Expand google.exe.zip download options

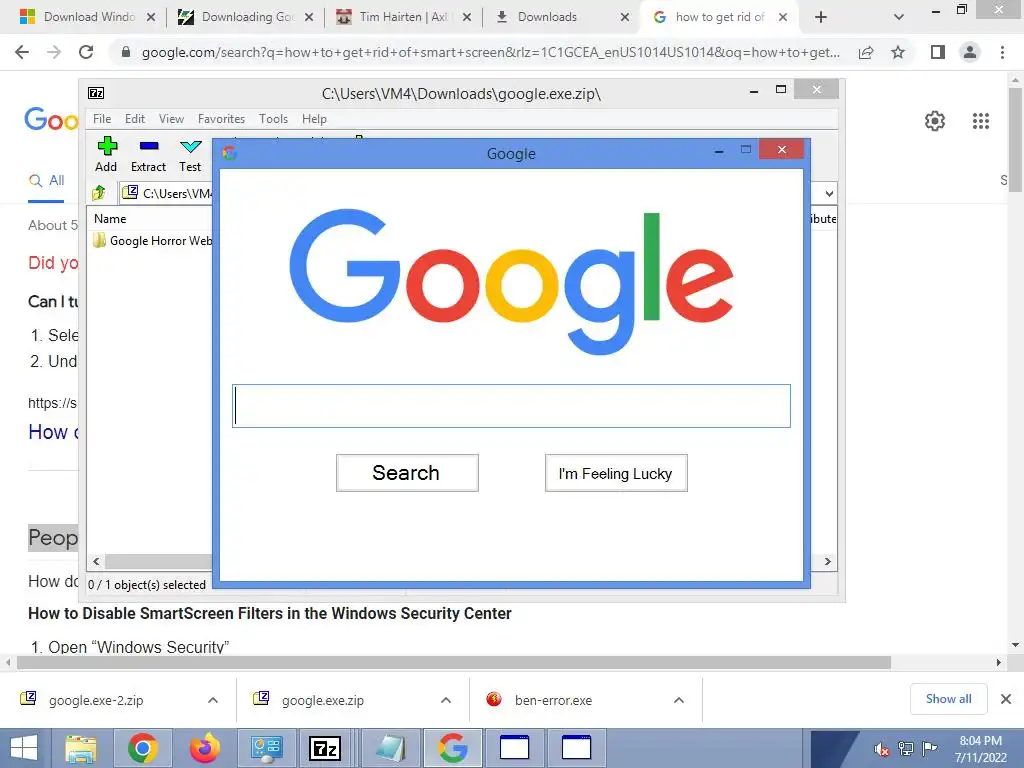point(446,700)
